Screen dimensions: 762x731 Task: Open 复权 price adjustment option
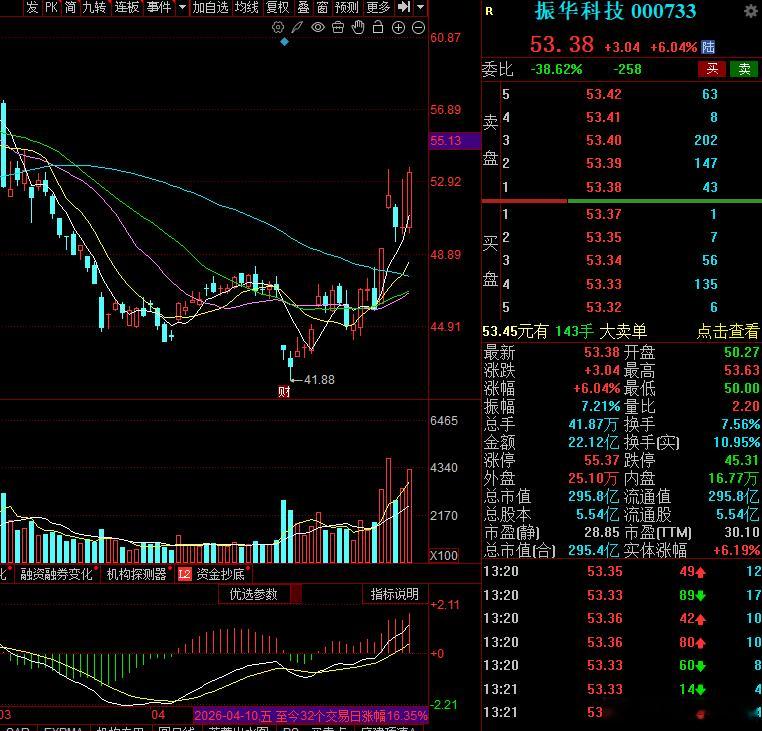click(x=277, y=7)
